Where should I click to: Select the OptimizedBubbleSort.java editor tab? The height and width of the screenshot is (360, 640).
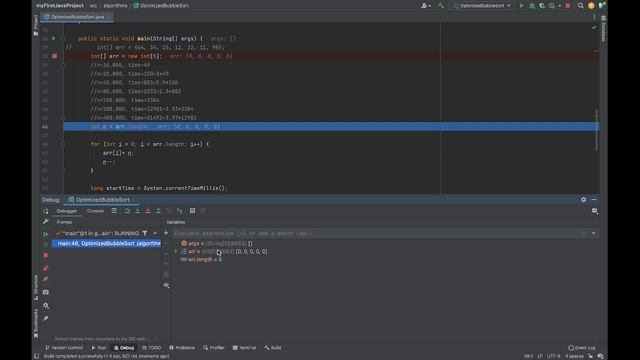point(78,17)
